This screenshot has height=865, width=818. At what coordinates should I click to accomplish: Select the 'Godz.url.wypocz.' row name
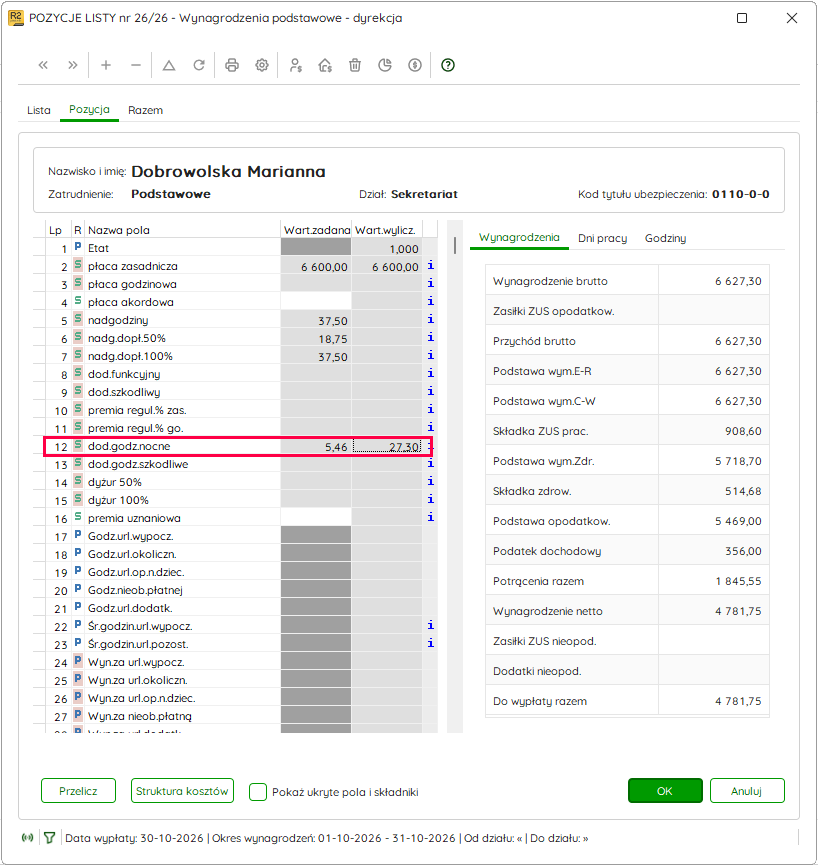coord(131,536)
